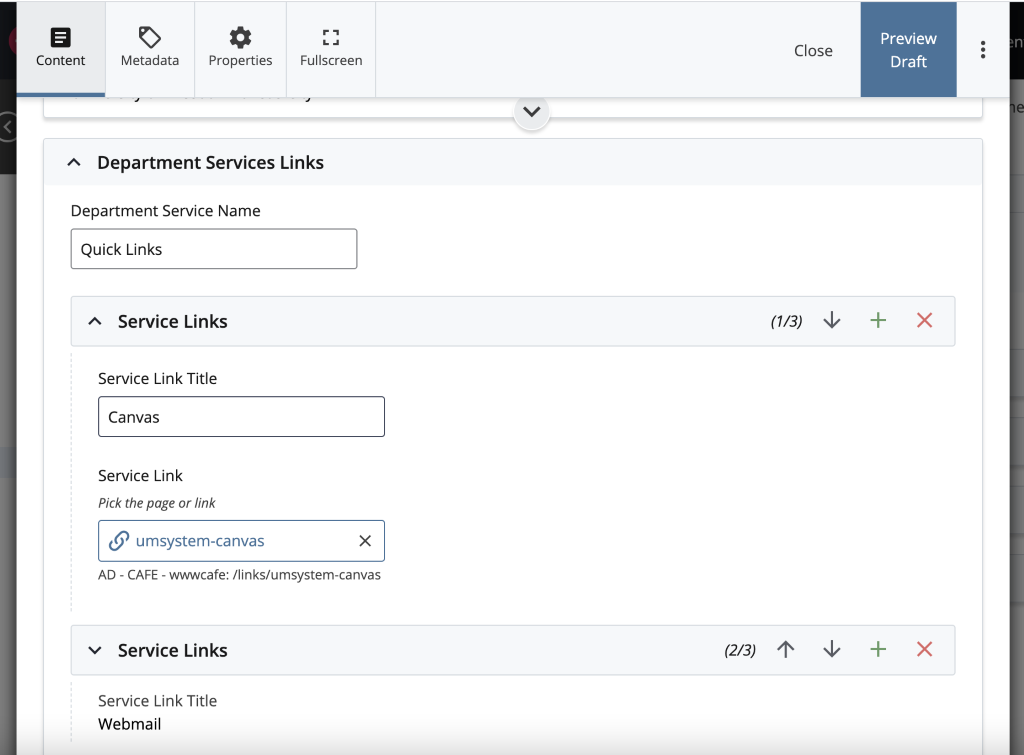The image size is (1024, 755).
Task: Add a new item after Service Links 2/3
Action: [878, 650]
